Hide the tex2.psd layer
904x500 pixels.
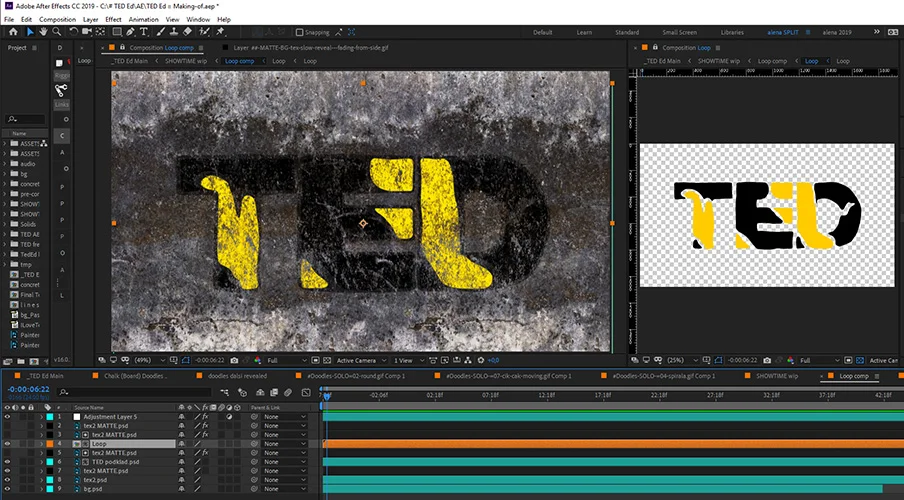click(7, 479)
